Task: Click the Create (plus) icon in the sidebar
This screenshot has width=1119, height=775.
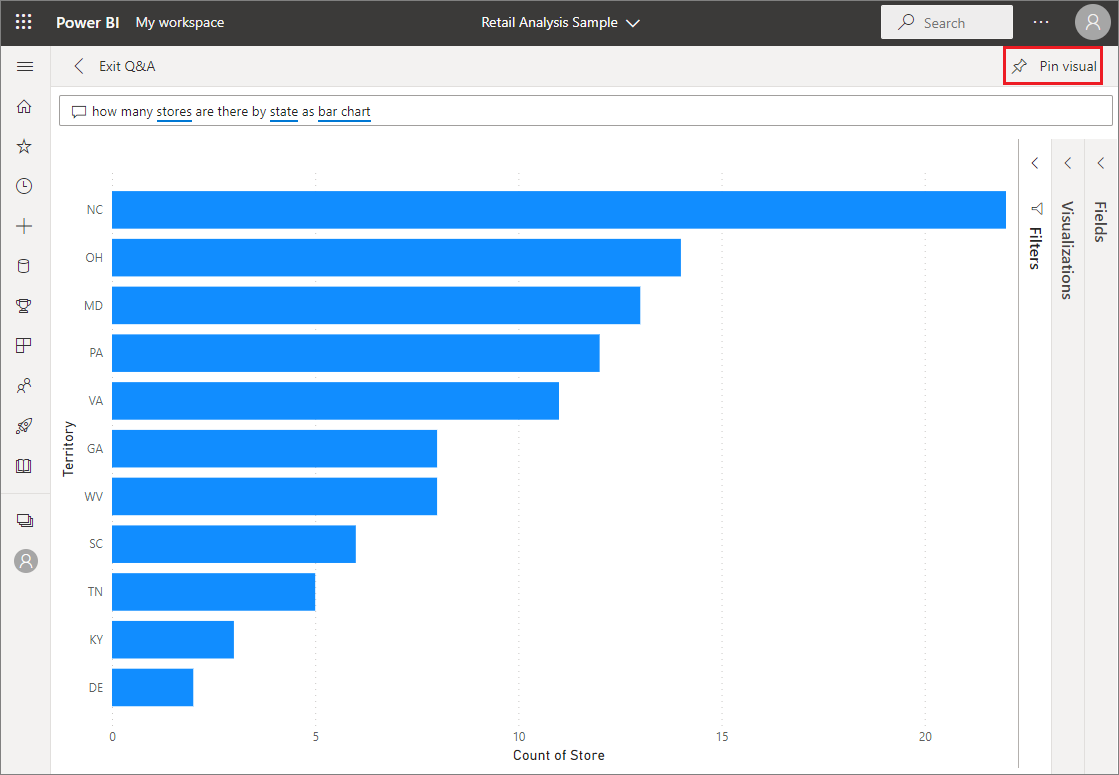Action: [25, 225]
